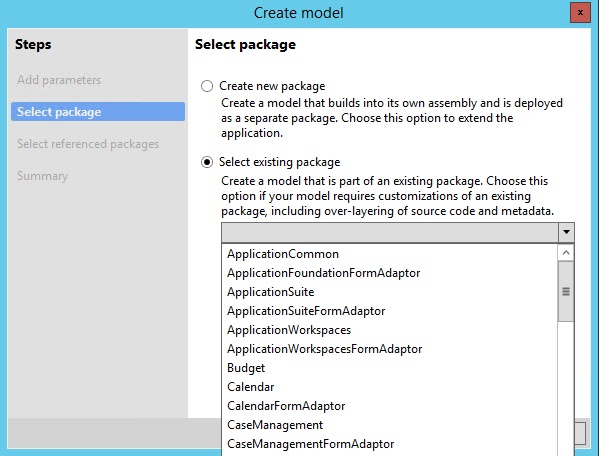Image resolution: width=599 pixels, height=456 pixels.
Task: Choose the Select existing package option
Action: (x=207, y=162)
